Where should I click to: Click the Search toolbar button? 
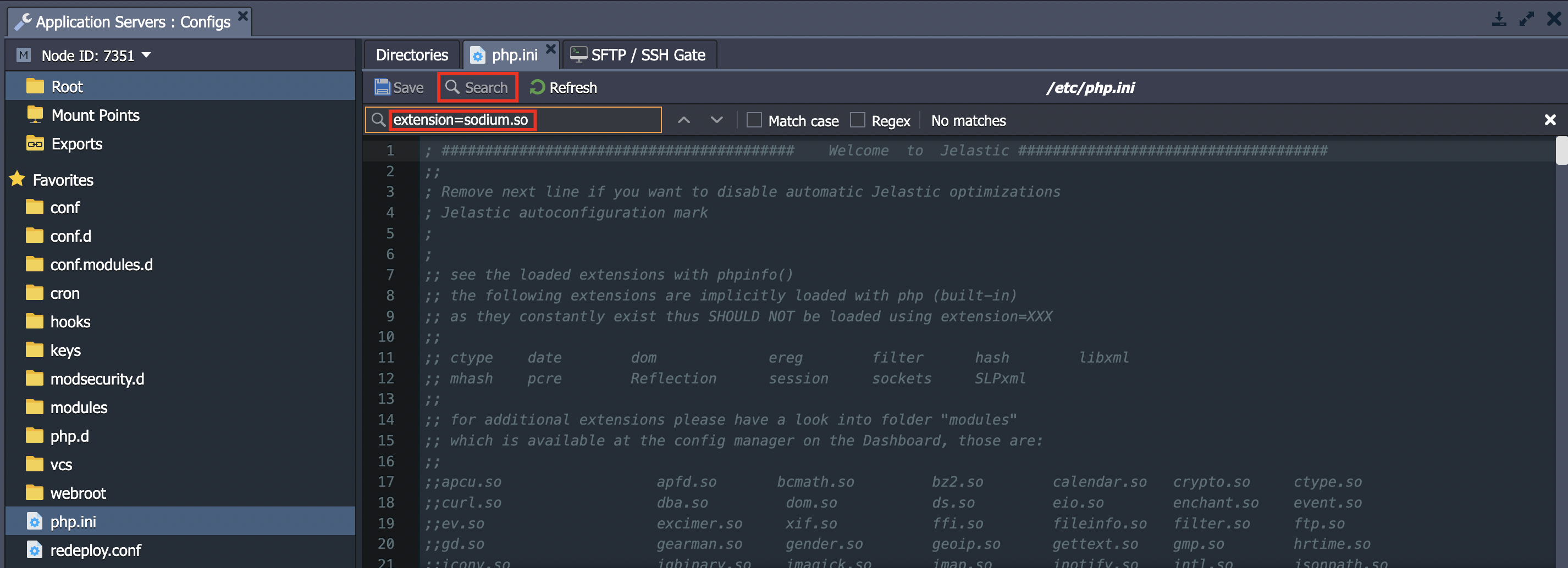pyautogui.click(x=477, y=87)
